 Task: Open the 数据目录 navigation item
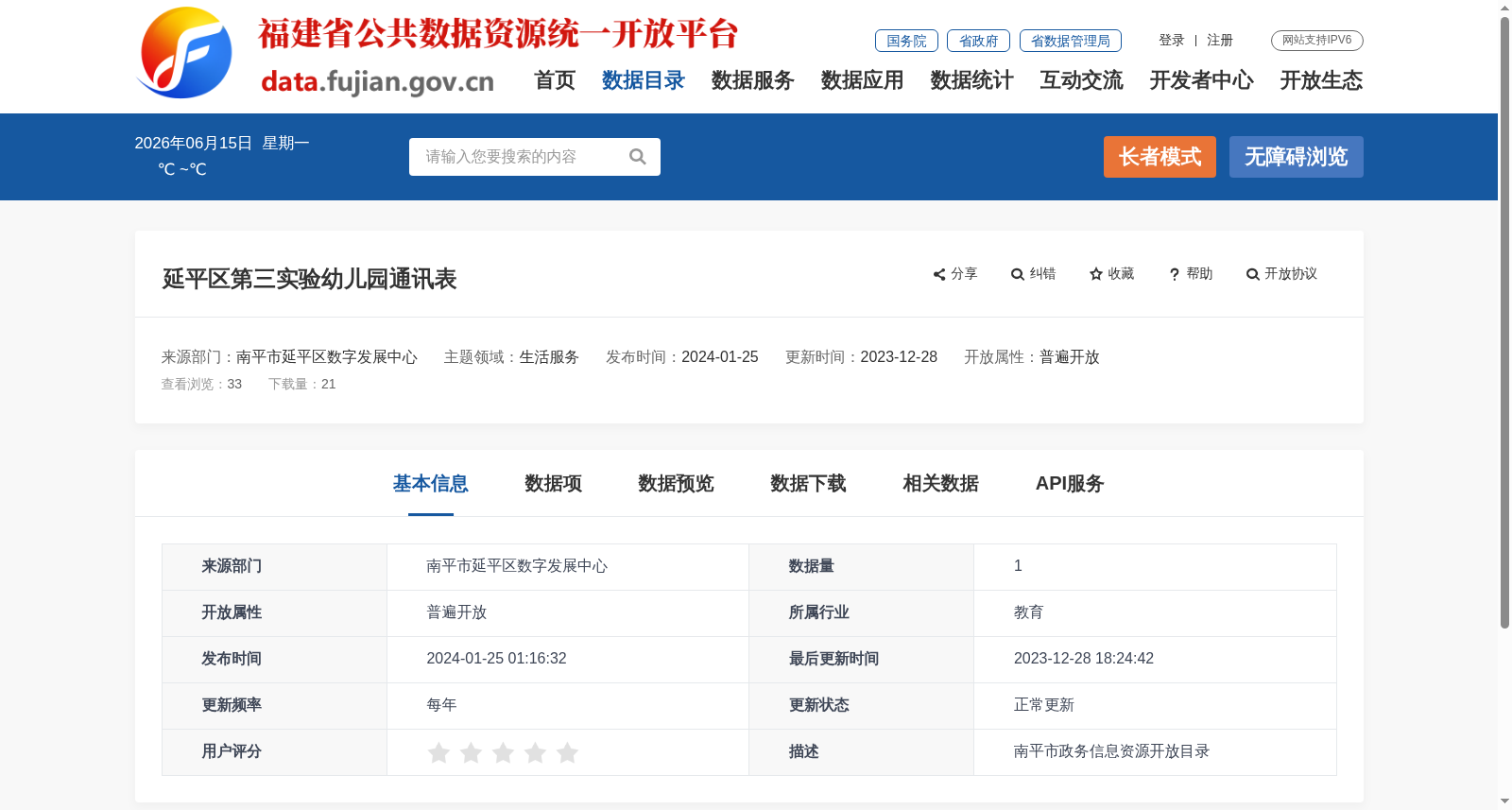point(644,80)
